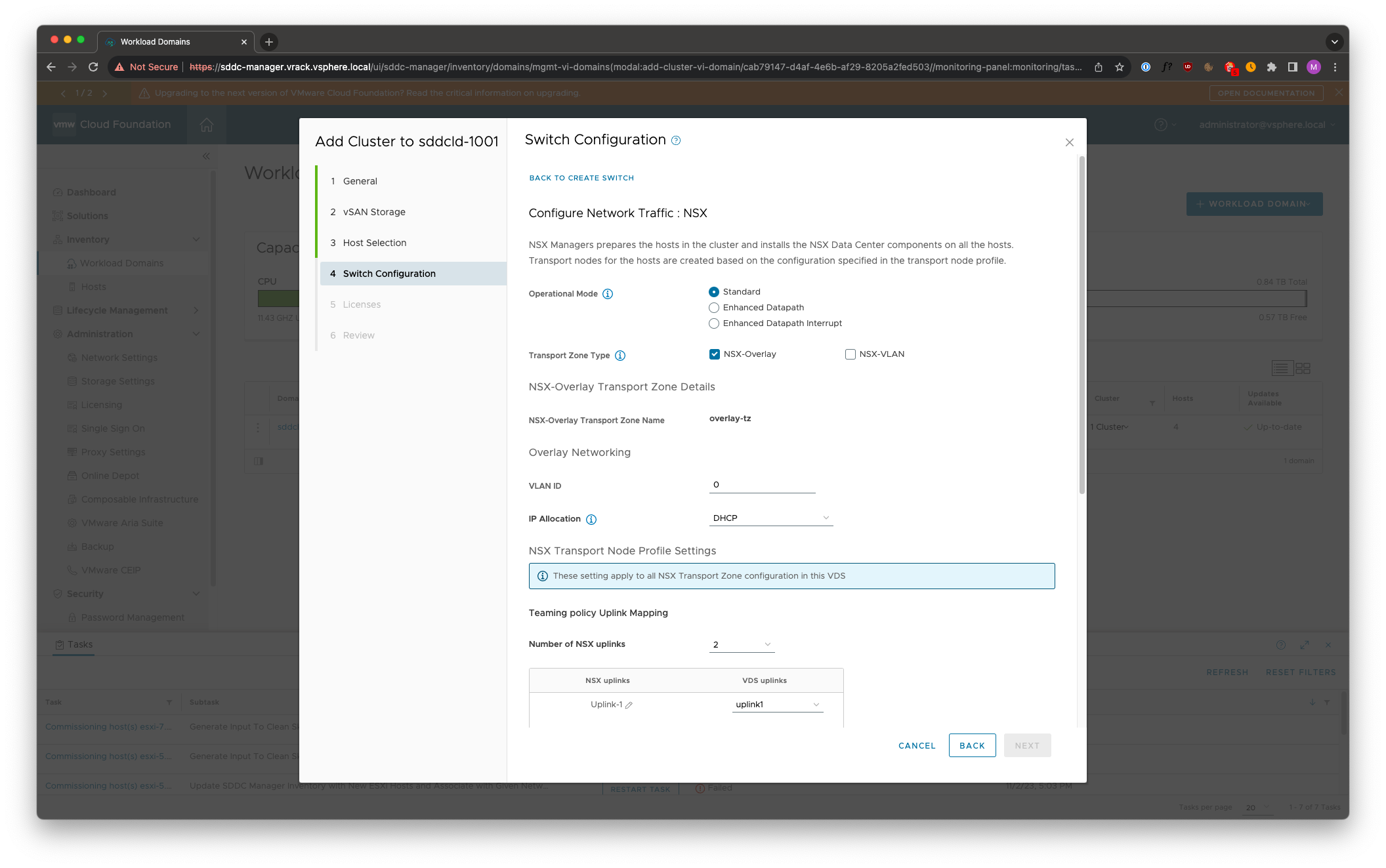Image resolution: width=1386 pixels, height=868 pixels.
Task: Go back in browser history
Action: (51, 67)
